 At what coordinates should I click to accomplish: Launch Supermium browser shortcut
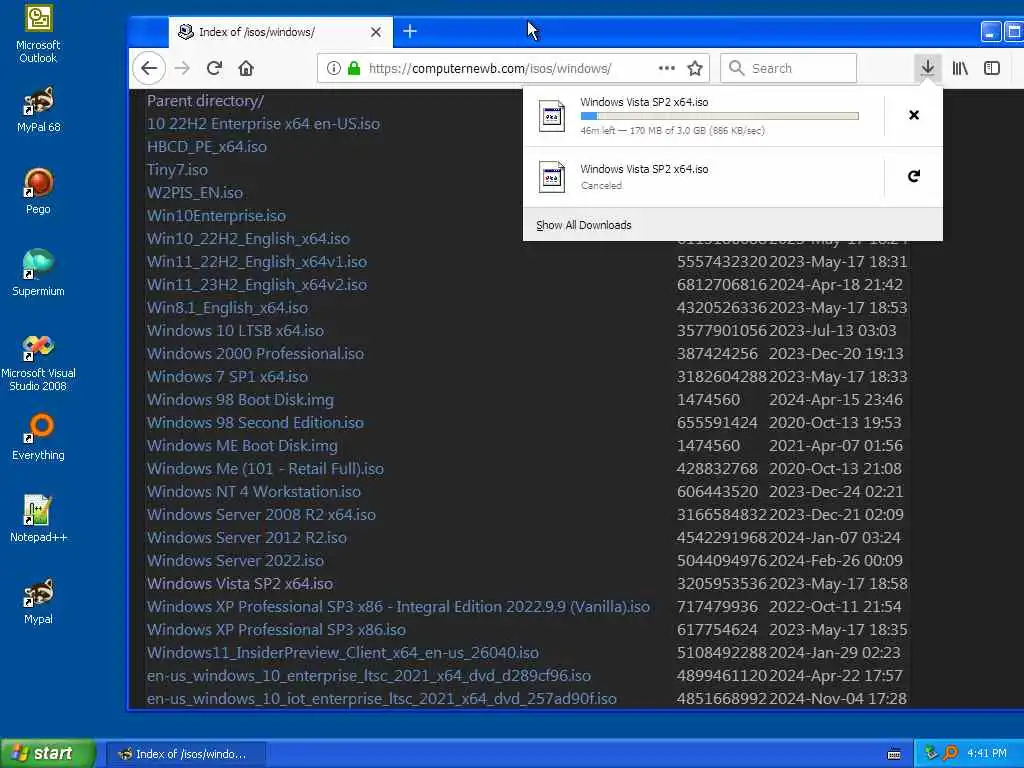tap(38, 273)
